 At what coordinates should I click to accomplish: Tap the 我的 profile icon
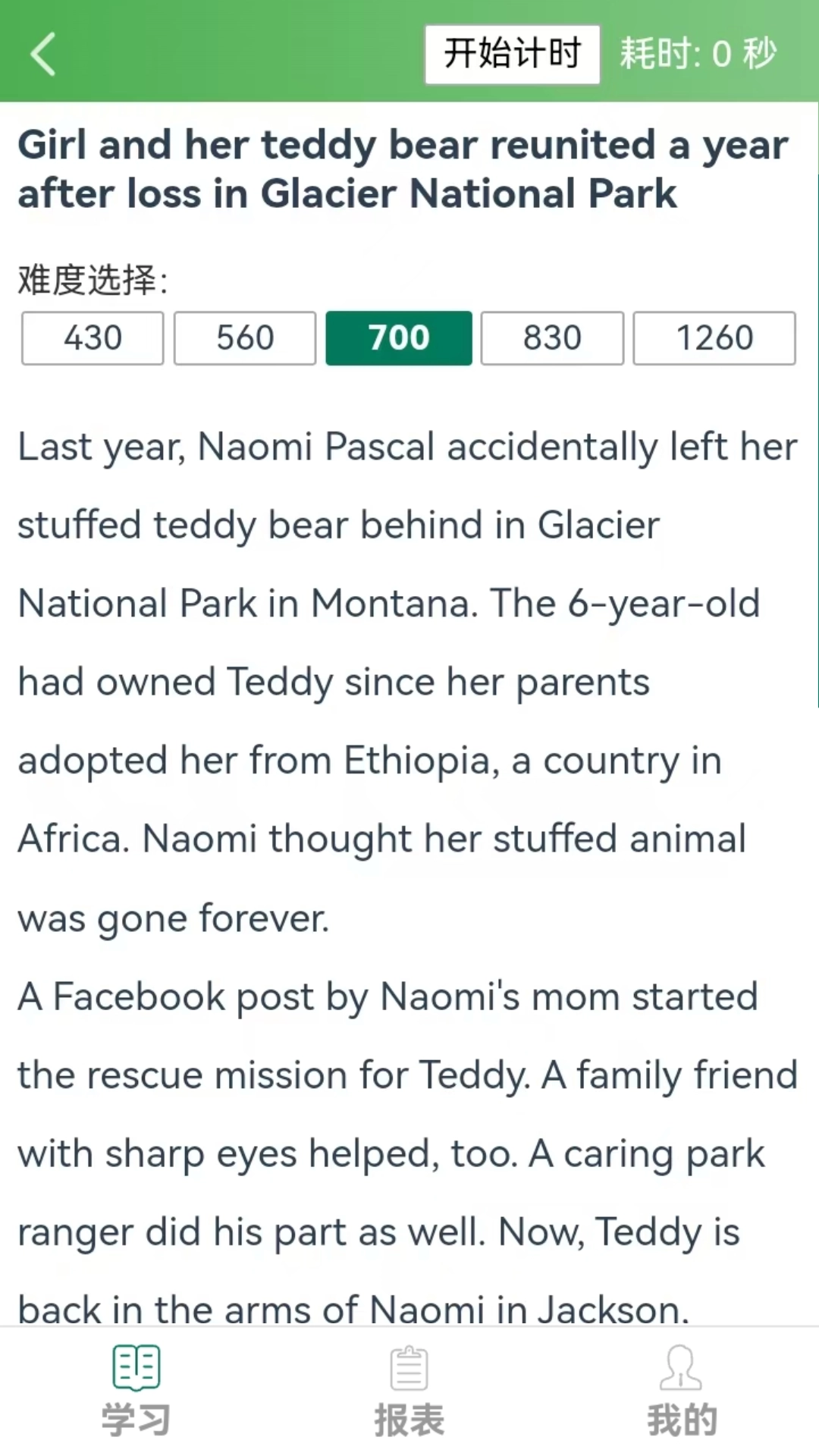pos(681,1368)
